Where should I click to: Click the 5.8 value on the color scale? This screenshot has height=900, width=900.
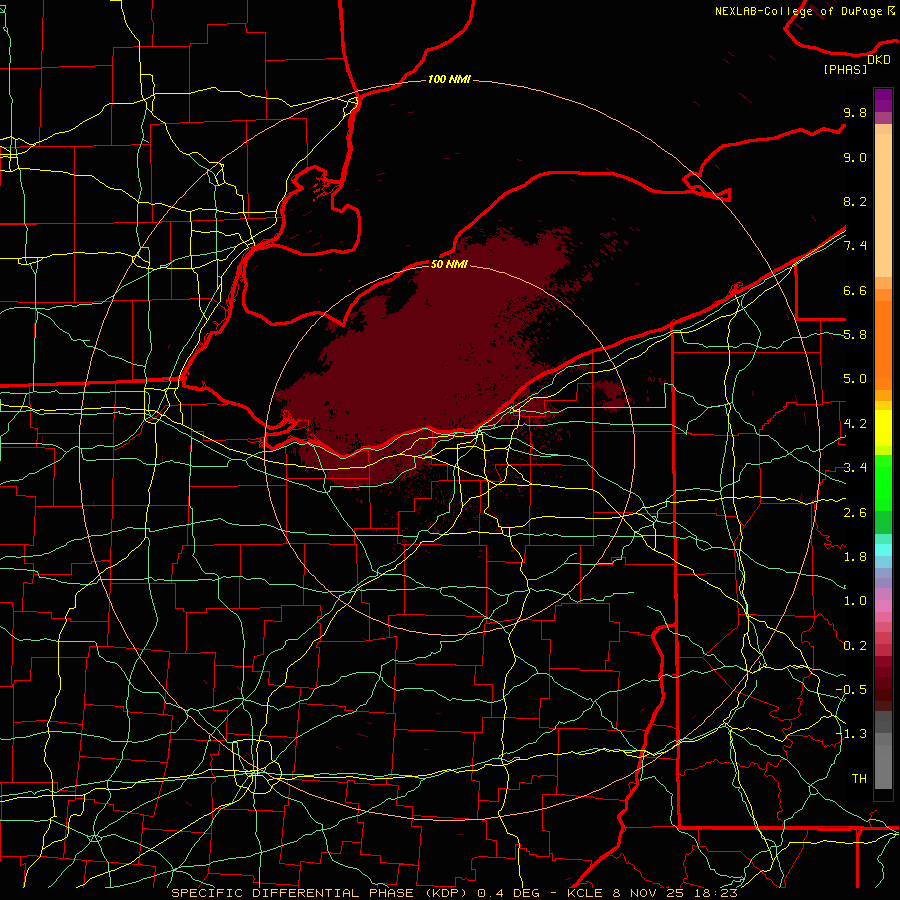[x=855, y=335]
